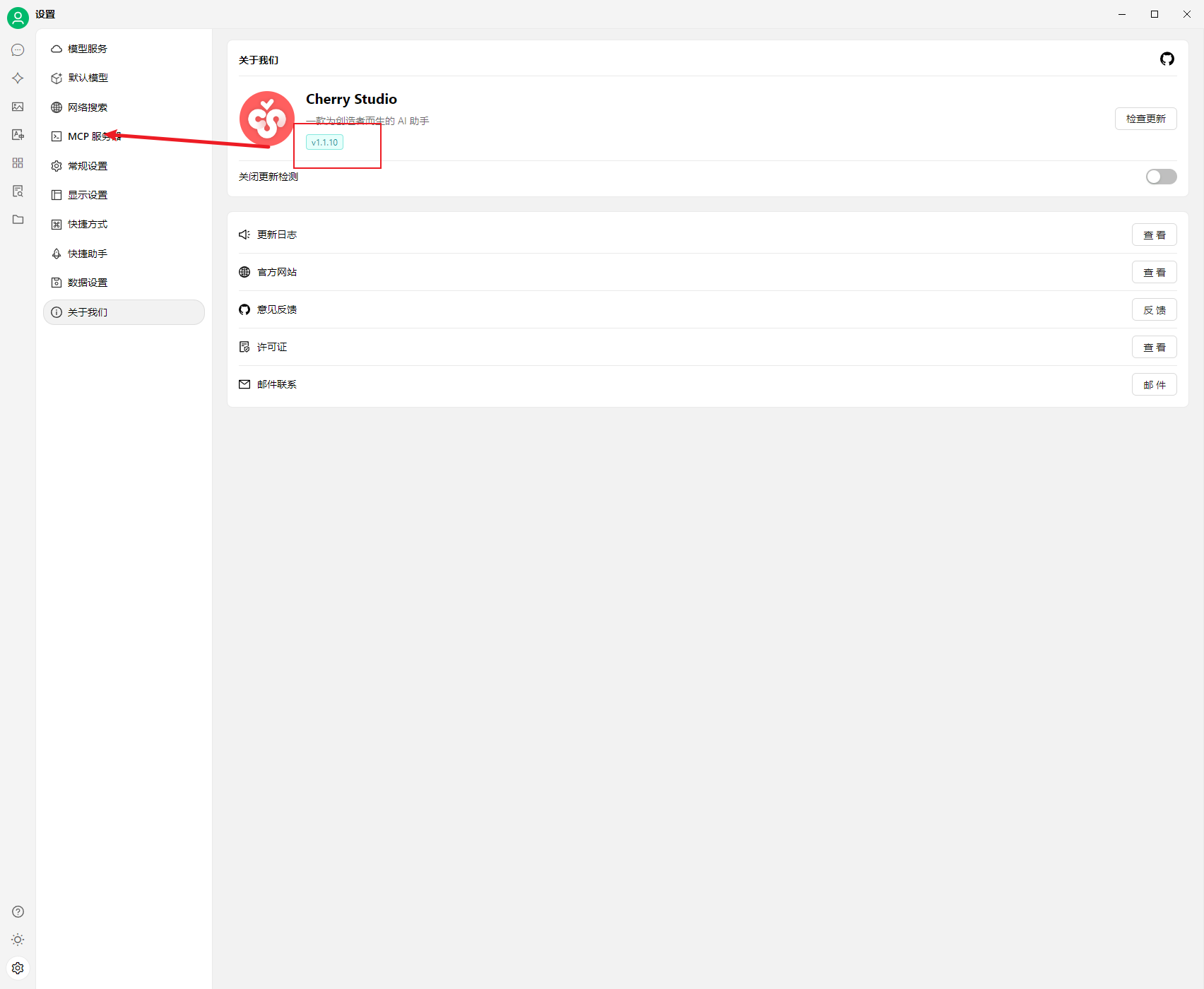Open MCP 服务器 settings

click(124, 136)
